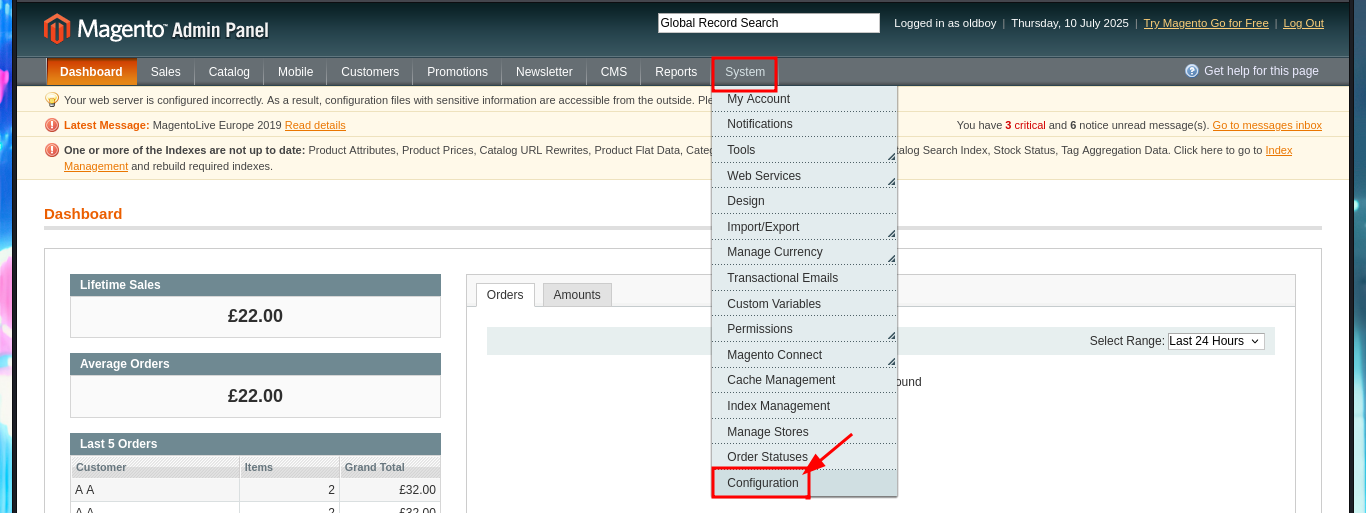Select Cache Management menu entry

(x=804, y=380)
